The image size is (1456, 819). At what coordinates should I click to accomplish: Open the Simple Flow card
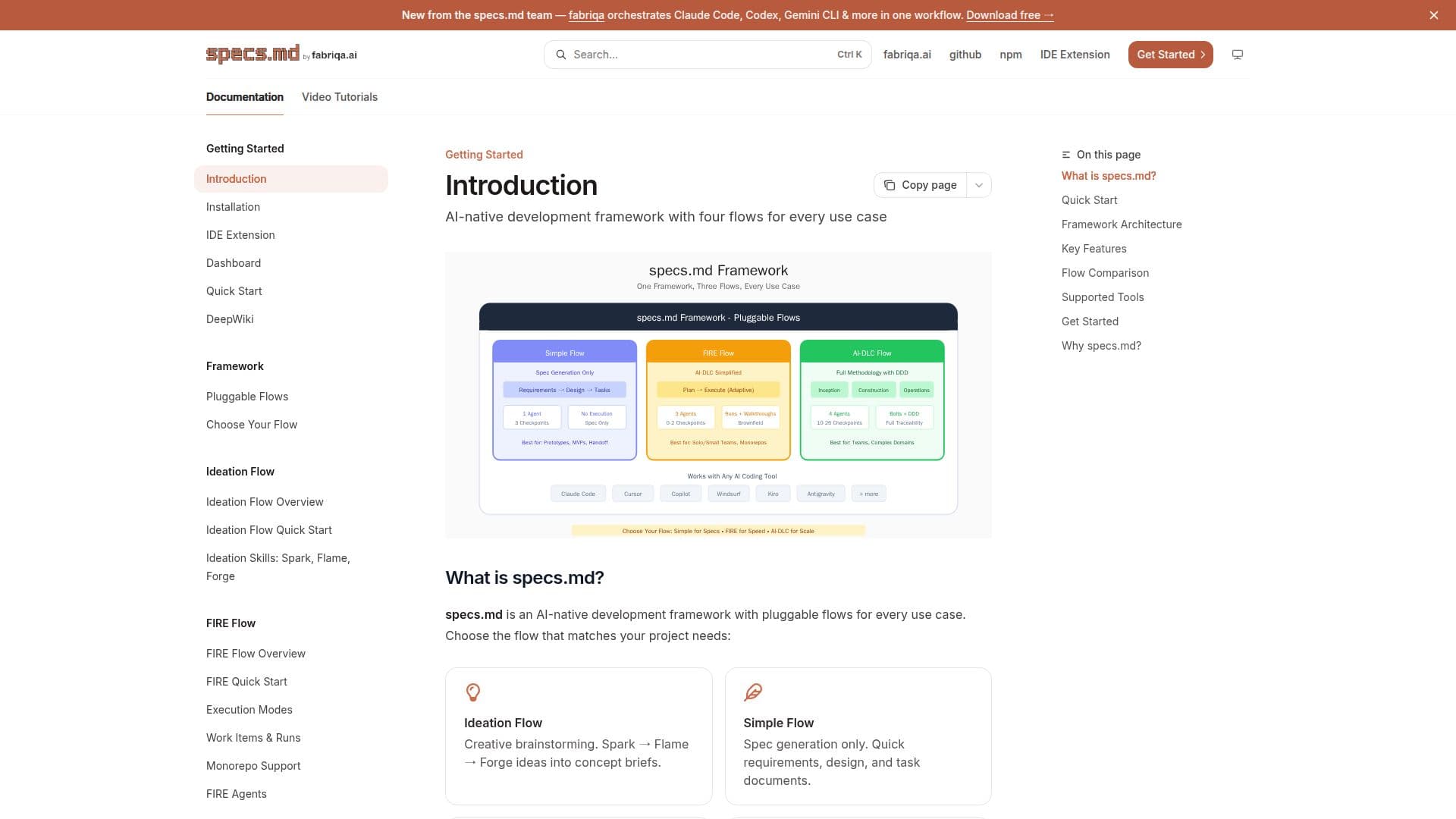tap(858, 736)
